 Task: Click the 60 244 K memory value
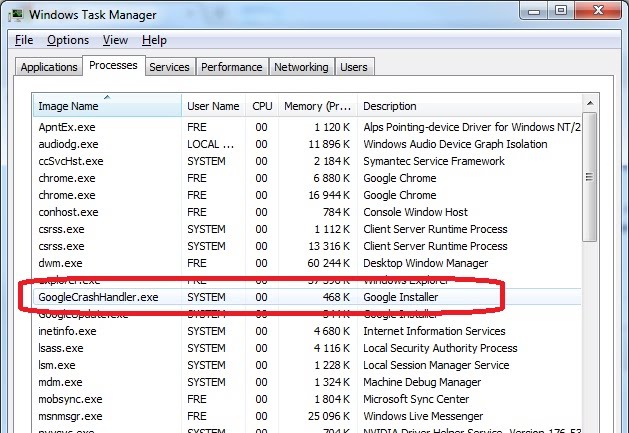point(329,263)
